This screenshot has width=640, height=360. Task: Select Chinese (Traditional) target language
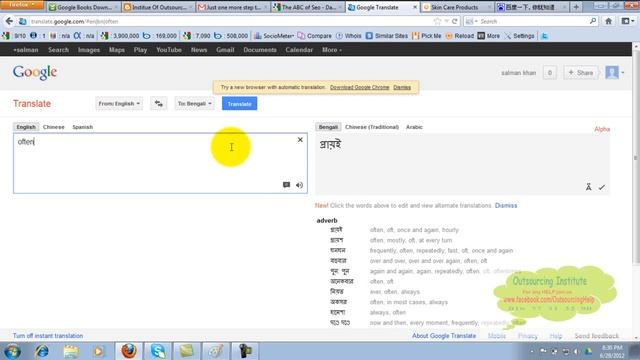point(372,127)
